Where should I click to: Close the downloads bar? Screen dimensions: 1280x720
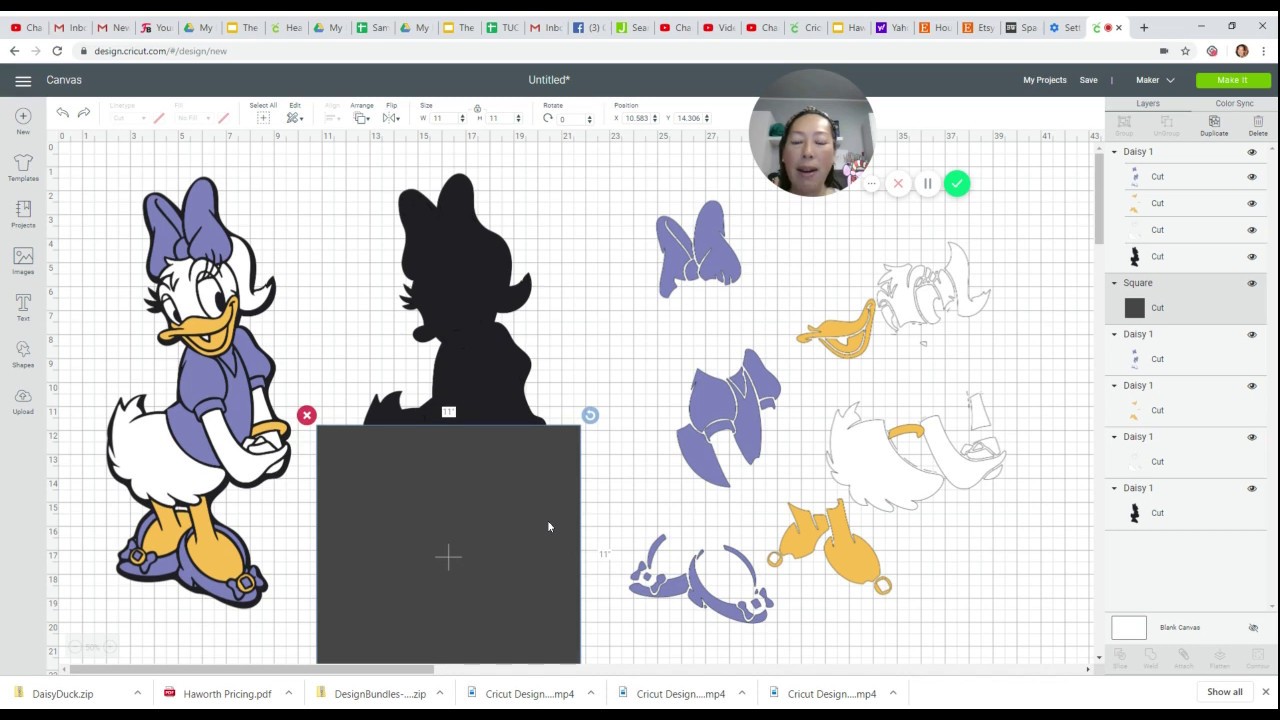(x=1265, y=692)
